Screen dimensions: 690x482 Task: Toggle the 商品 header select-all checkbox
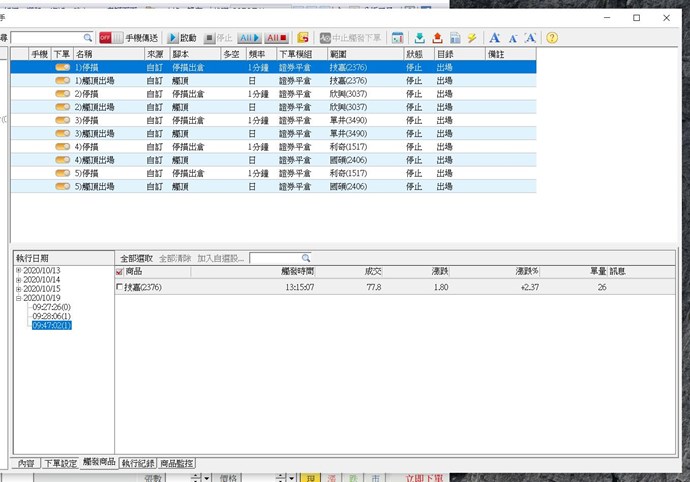tap(121, 271)
